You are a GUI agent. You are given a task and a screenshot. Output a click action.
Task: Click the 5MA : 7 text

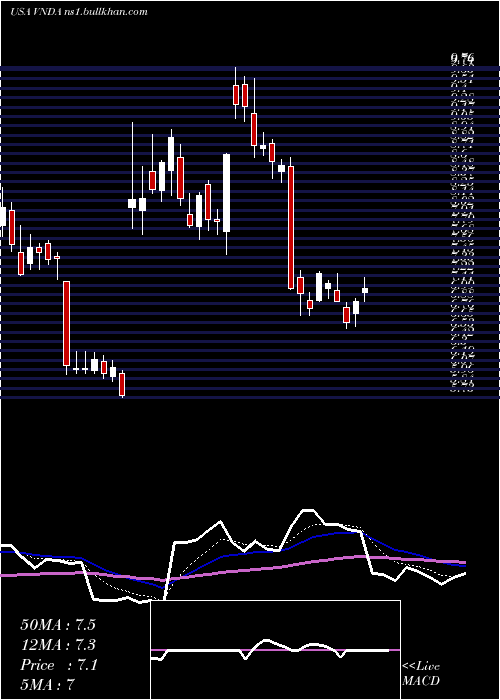pos(47,685)
